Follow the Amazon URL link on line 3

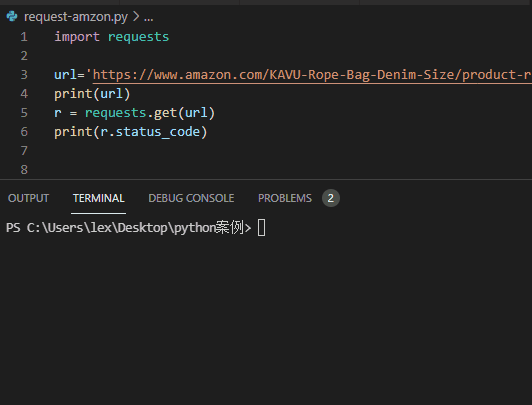(x=312, y=75)
